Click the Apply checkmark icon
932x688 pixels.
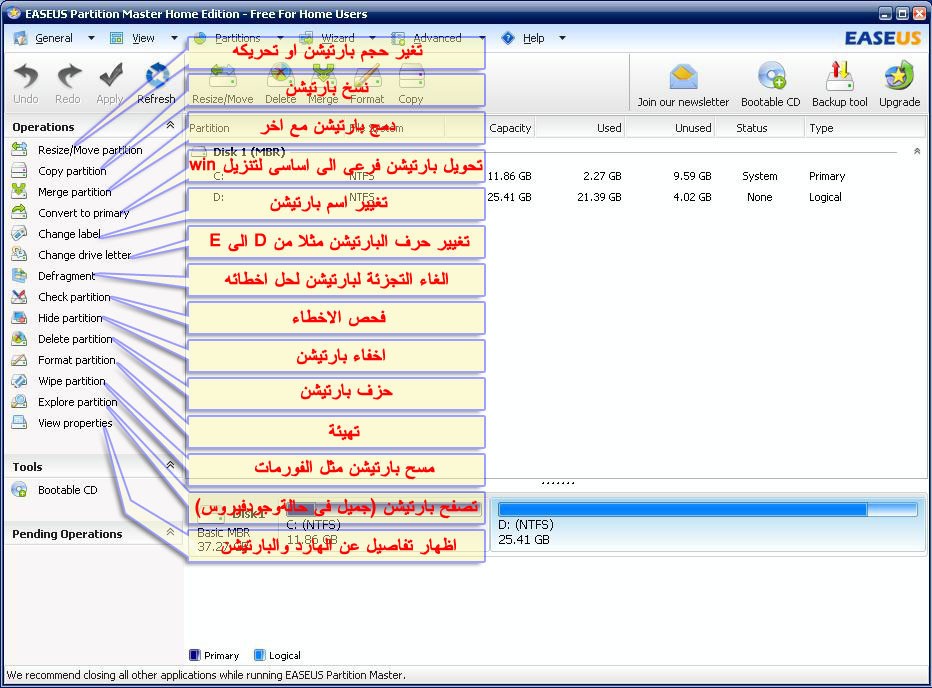click(110, 78)
